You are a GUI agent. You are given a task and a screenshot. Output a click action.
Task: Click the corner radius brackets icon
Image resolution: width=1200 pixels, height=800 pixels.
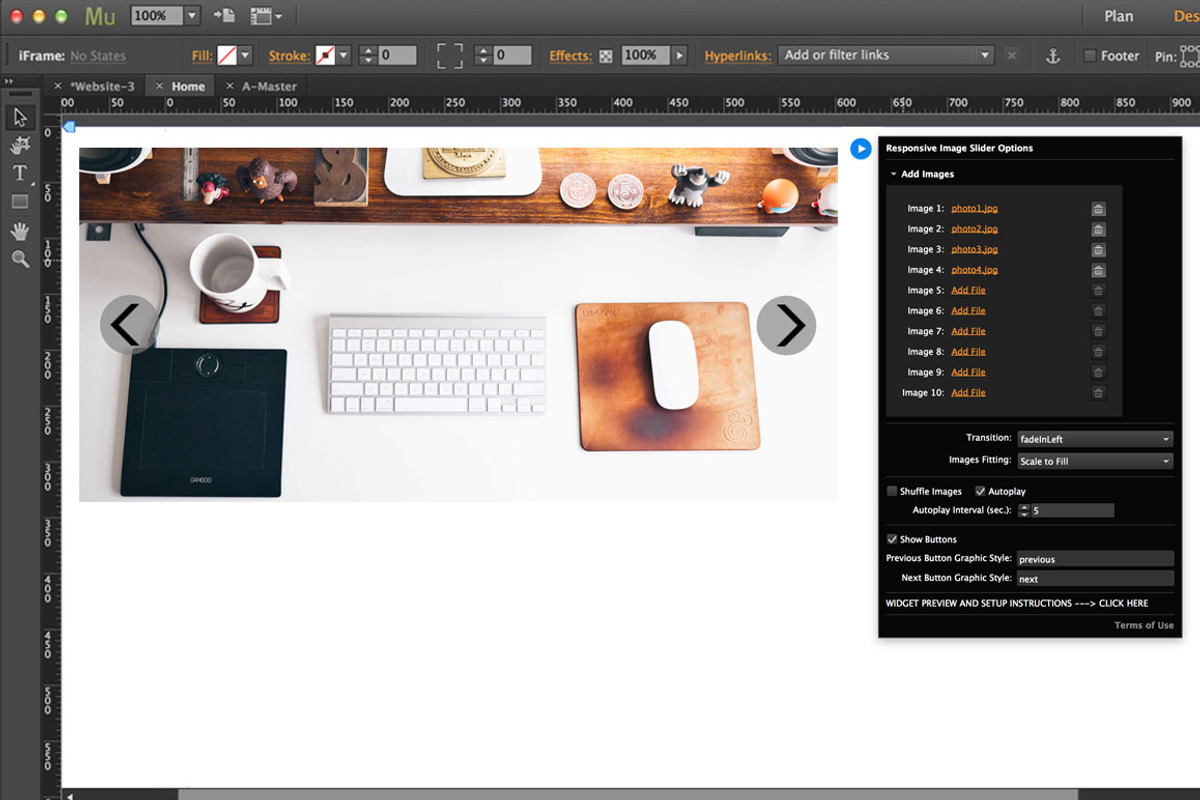point(450,56)
